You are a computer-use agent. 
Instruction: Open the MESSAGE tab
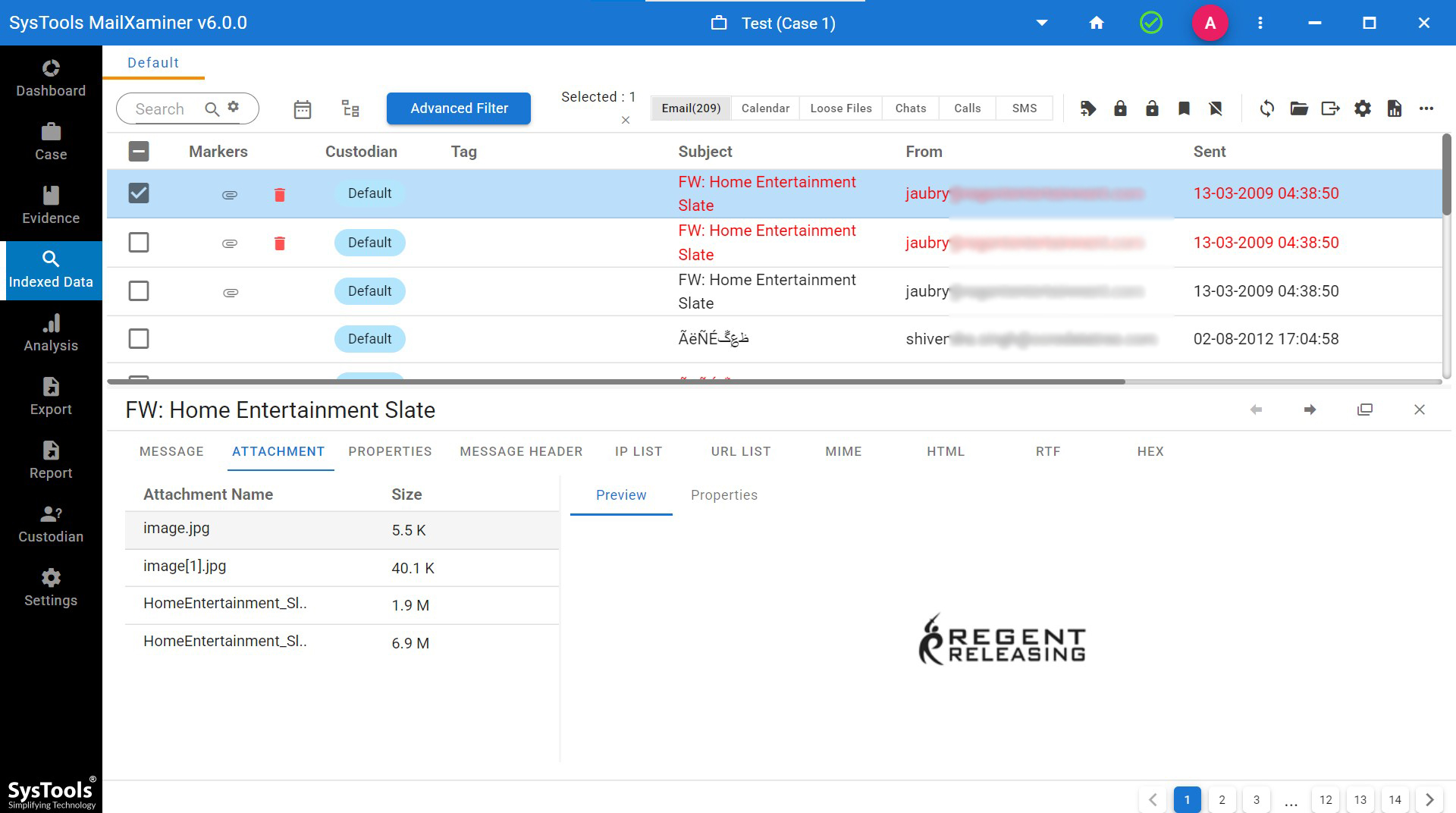tap(171, 451)
